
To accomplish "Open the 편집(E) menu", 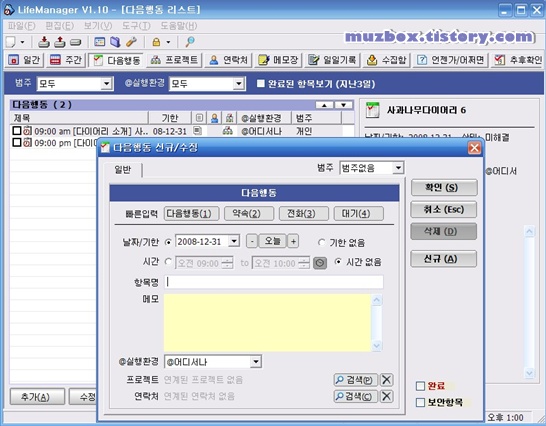I will [x=60, y=26].
